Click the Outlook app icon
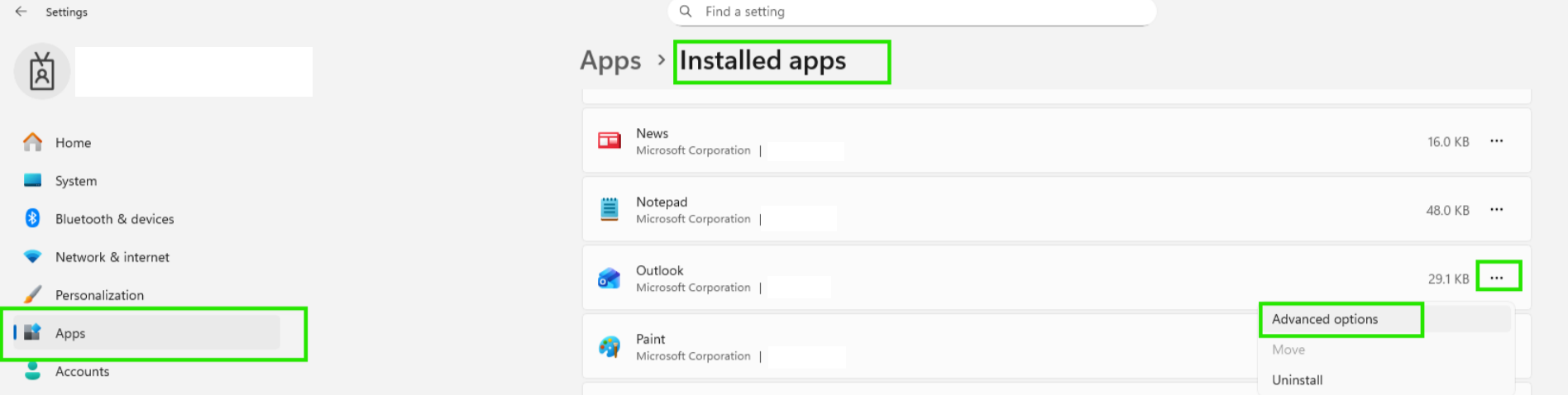Image resolution: width=1568 pixels, height=395 pixels. 610,278
